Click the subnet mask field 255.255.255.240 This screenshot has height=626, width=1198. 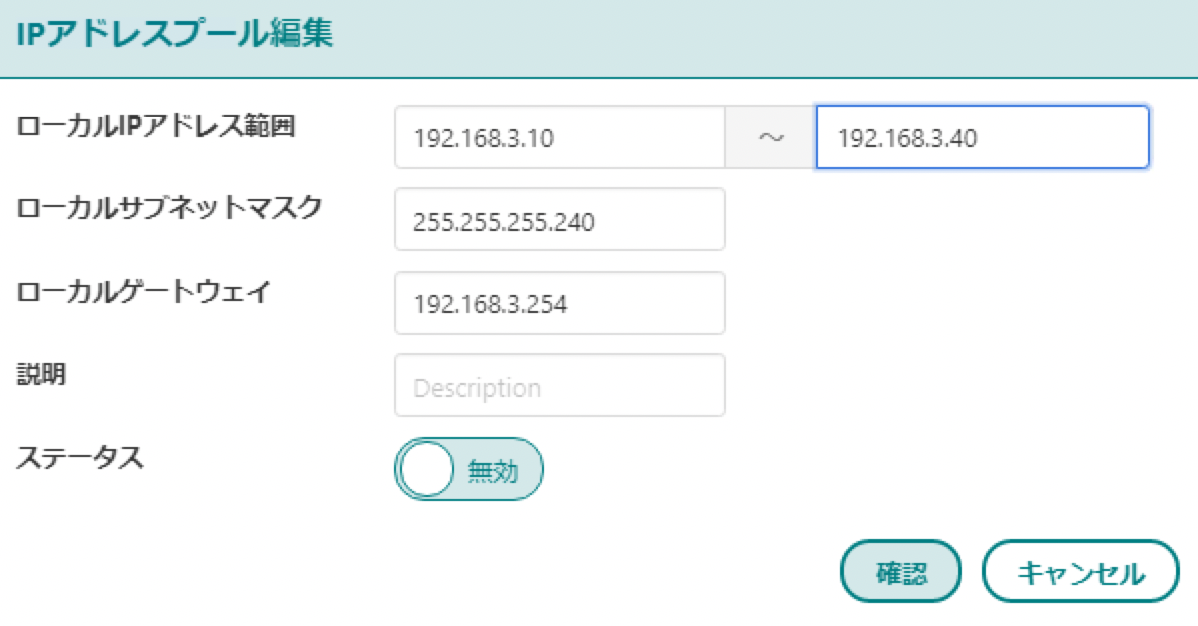tap(559, 219)
